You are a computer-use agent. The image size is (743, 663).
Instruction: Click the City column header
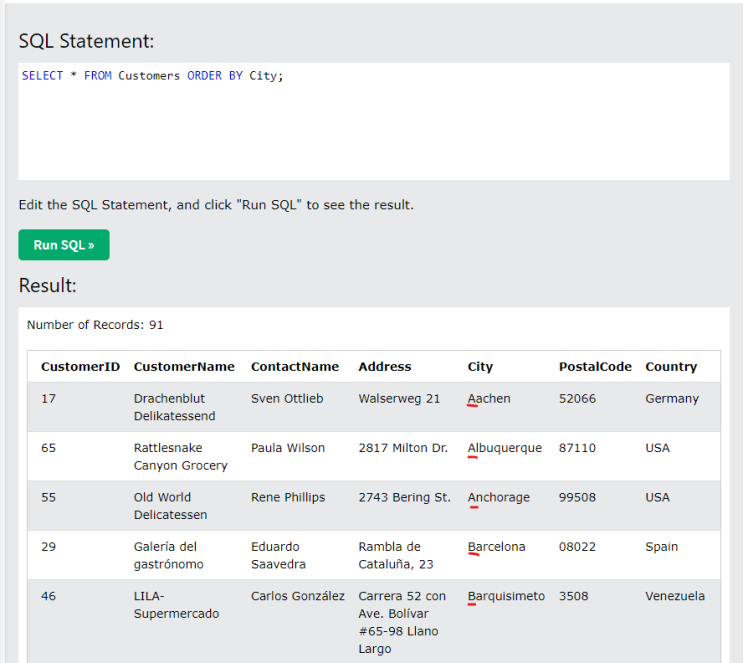coord(480,367)
